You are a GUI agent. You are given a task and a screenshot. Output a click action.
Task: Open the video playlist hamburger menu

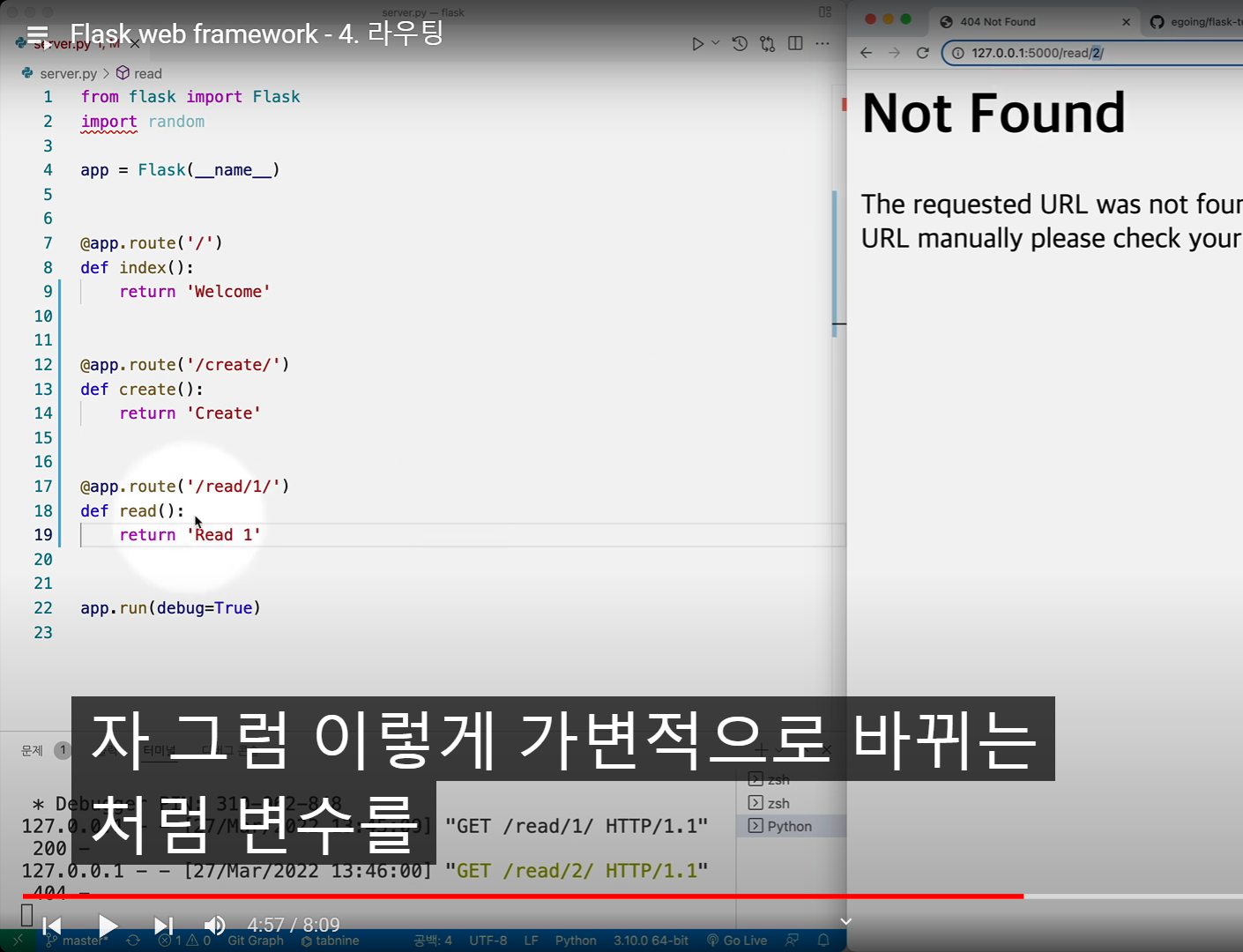(x=37, y=35)
